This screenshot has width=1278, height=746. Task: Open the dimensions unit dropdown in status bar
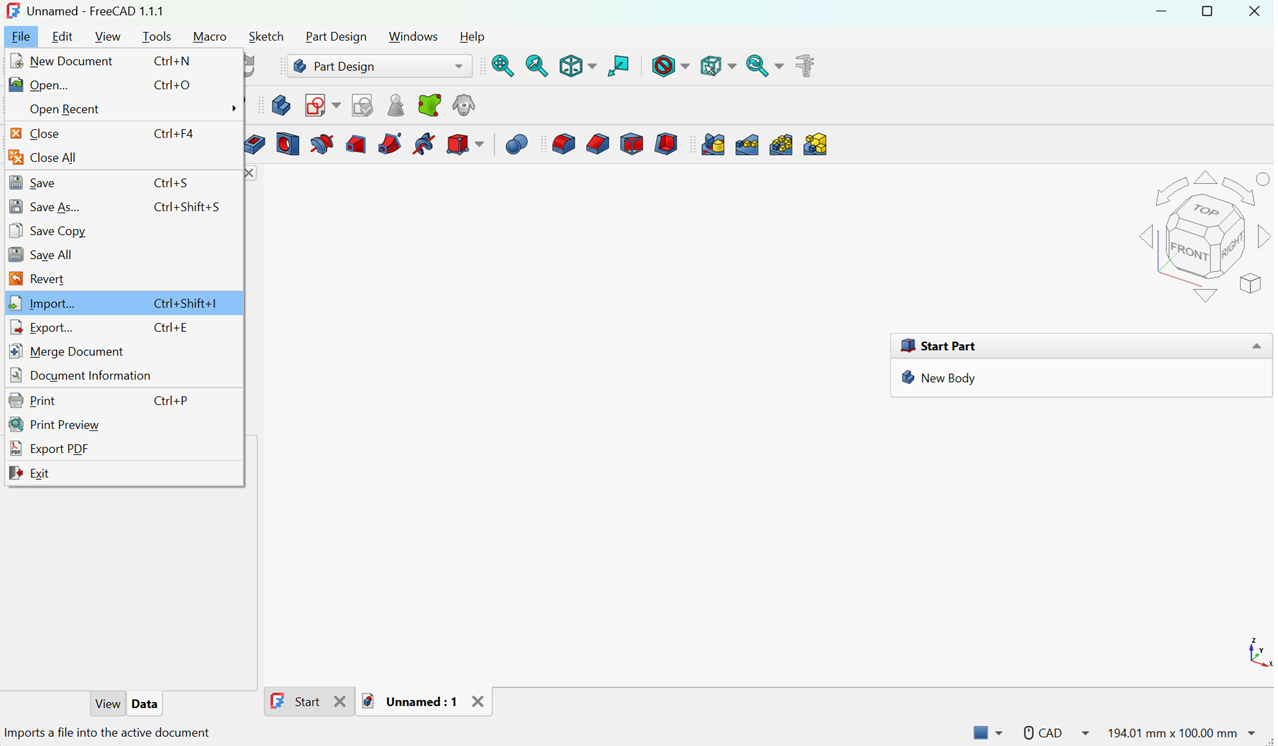click(1181, 733)
